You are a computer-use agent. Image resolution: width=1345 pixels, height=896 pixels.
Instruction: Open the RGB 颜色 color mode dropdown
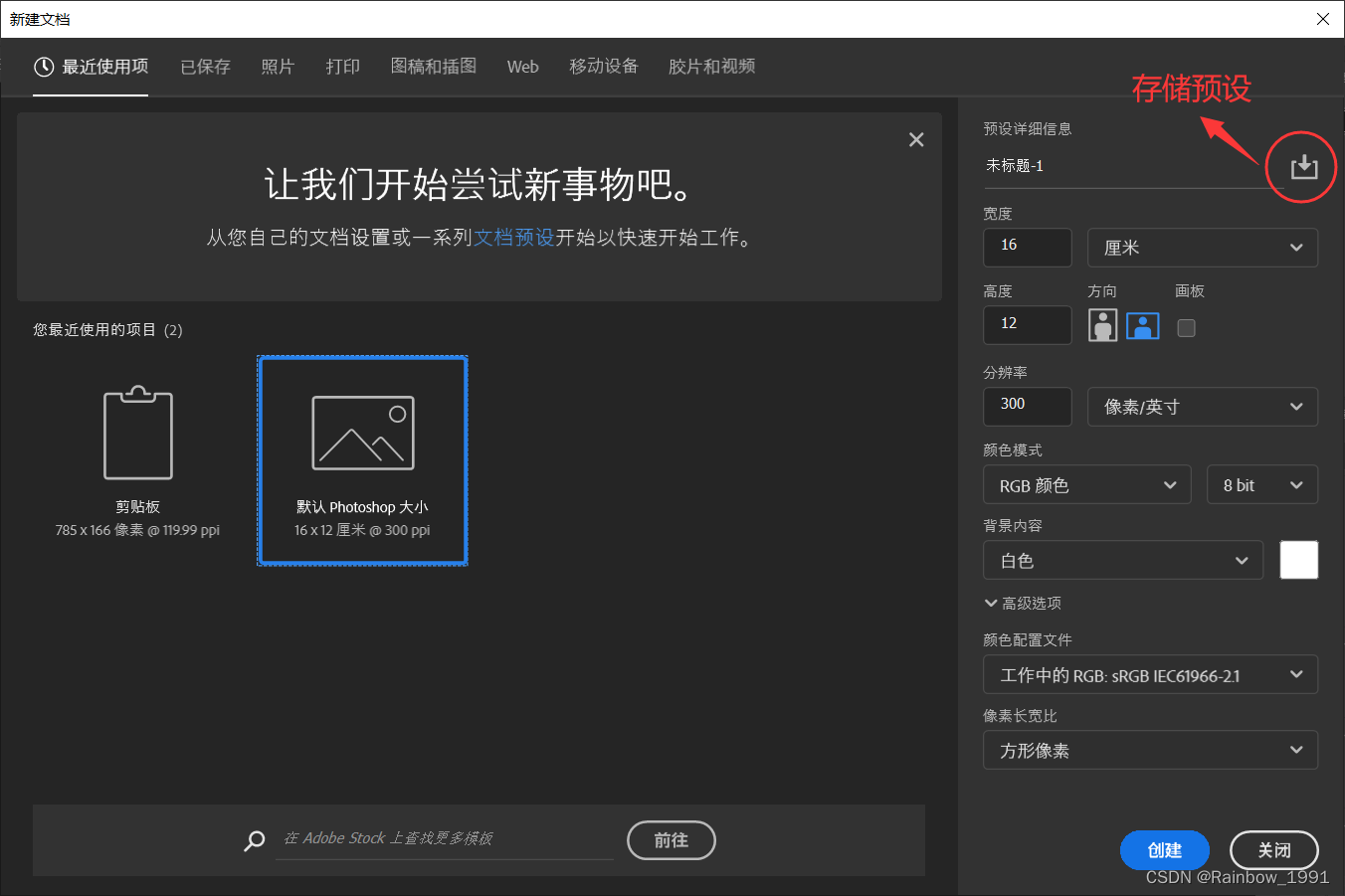pyautogui.click(x=1087, y=485)
